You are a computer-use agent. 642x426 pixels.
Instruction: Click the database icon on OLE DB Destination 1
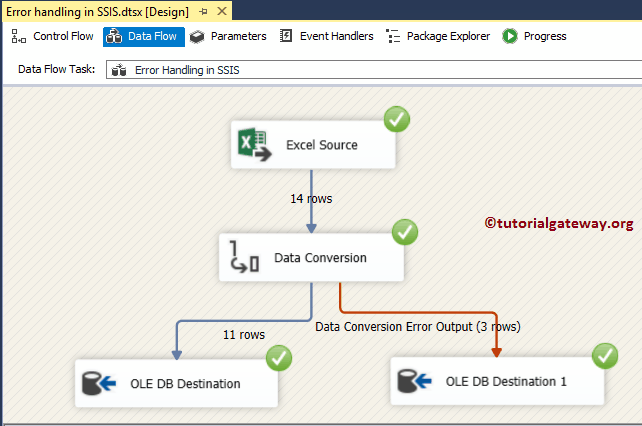[414, 381]
